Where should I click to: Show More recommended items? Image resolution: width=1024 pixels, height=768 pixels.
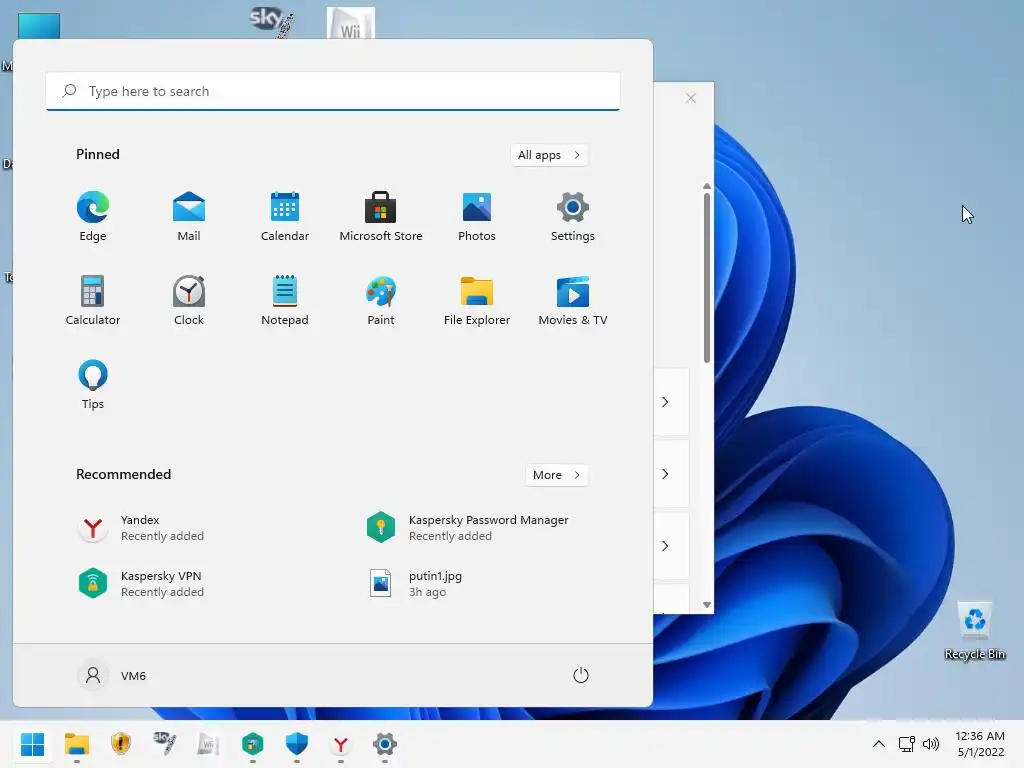(x=556, y=475)
